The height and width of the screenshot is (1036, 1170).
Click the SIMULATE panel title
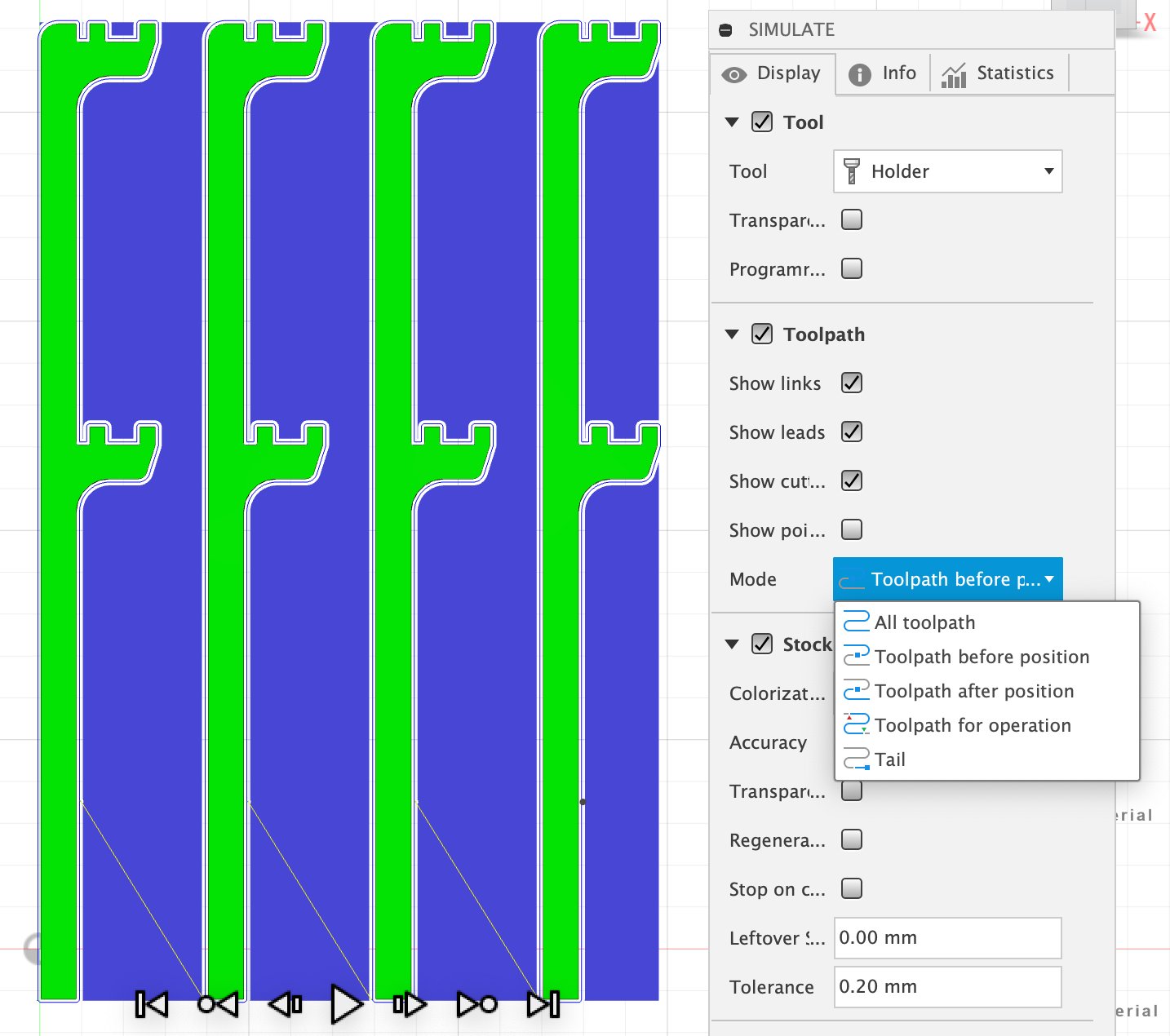(791, 30)
